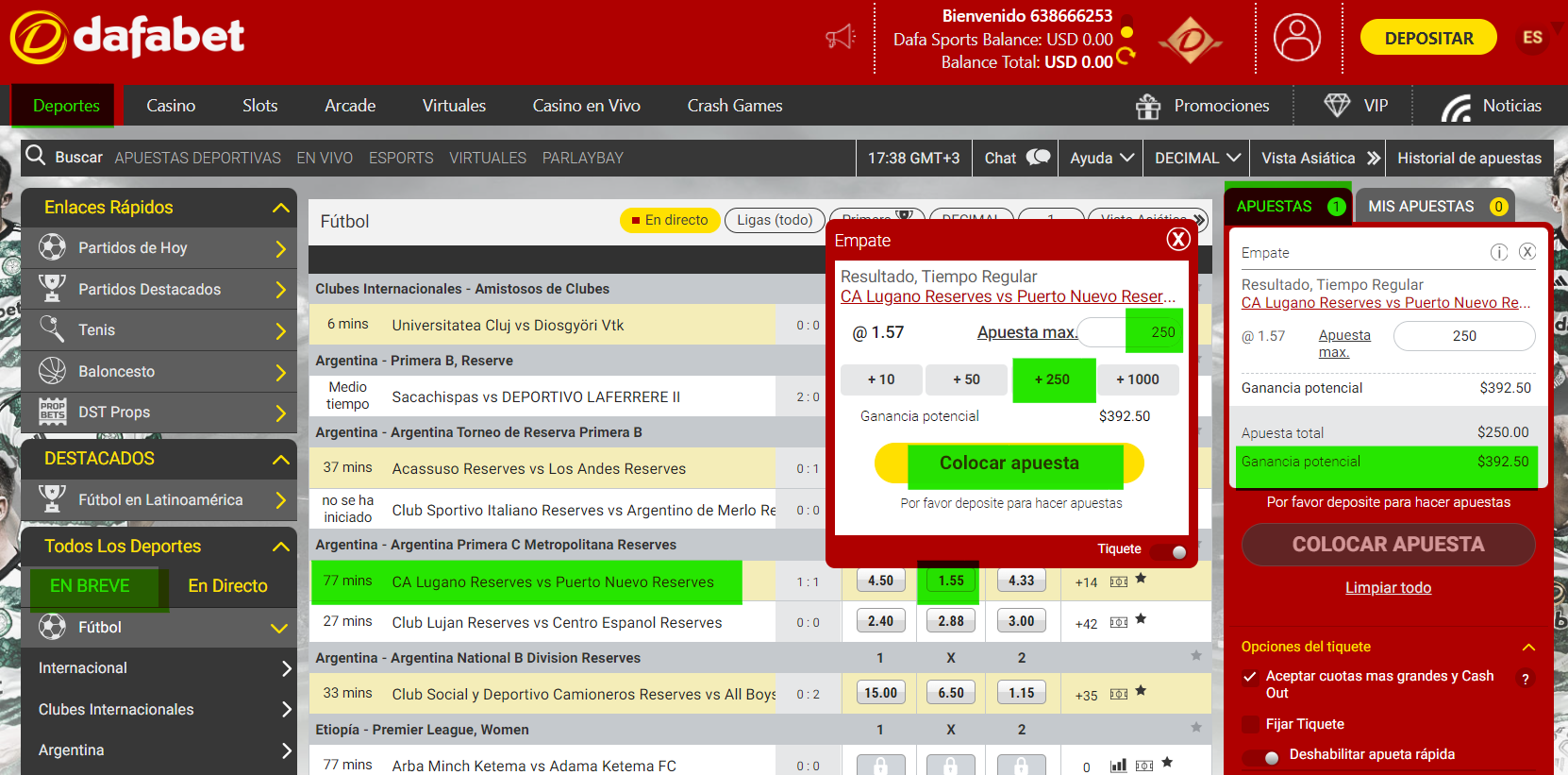Show info for Empate betslip selection
This screenshot has width=1568, height=775.
1498,252
